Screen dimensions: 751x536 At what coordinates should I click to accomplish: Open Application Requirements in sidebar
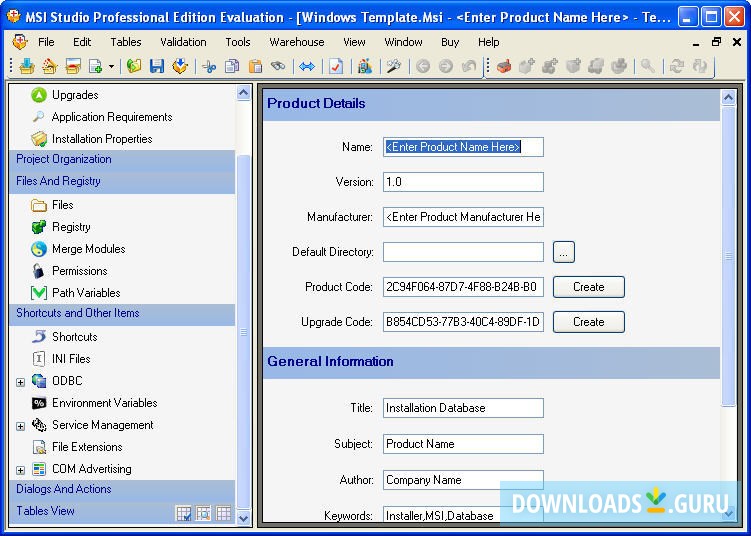(112, 117)
